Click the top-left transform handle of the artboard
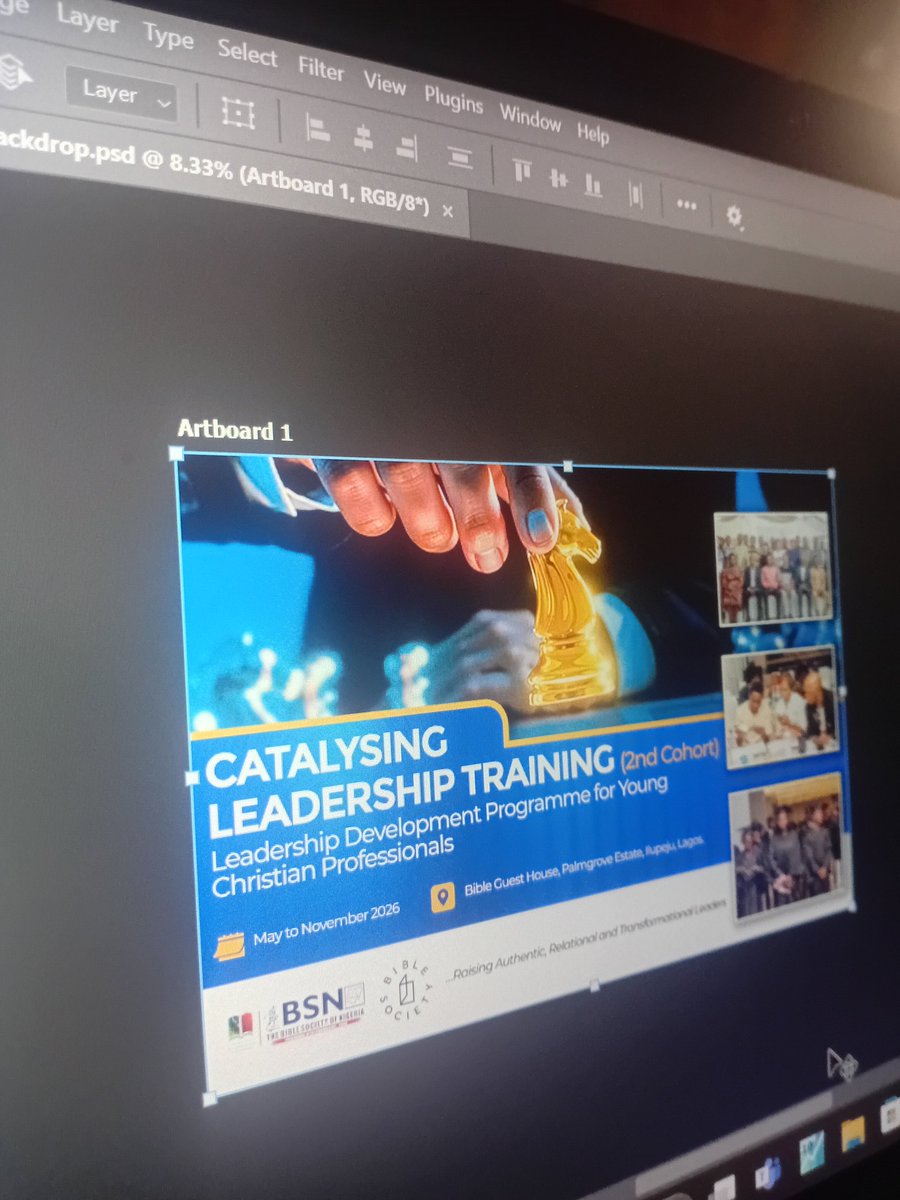Screen dimensions: 900x1200 pos(176,453)
